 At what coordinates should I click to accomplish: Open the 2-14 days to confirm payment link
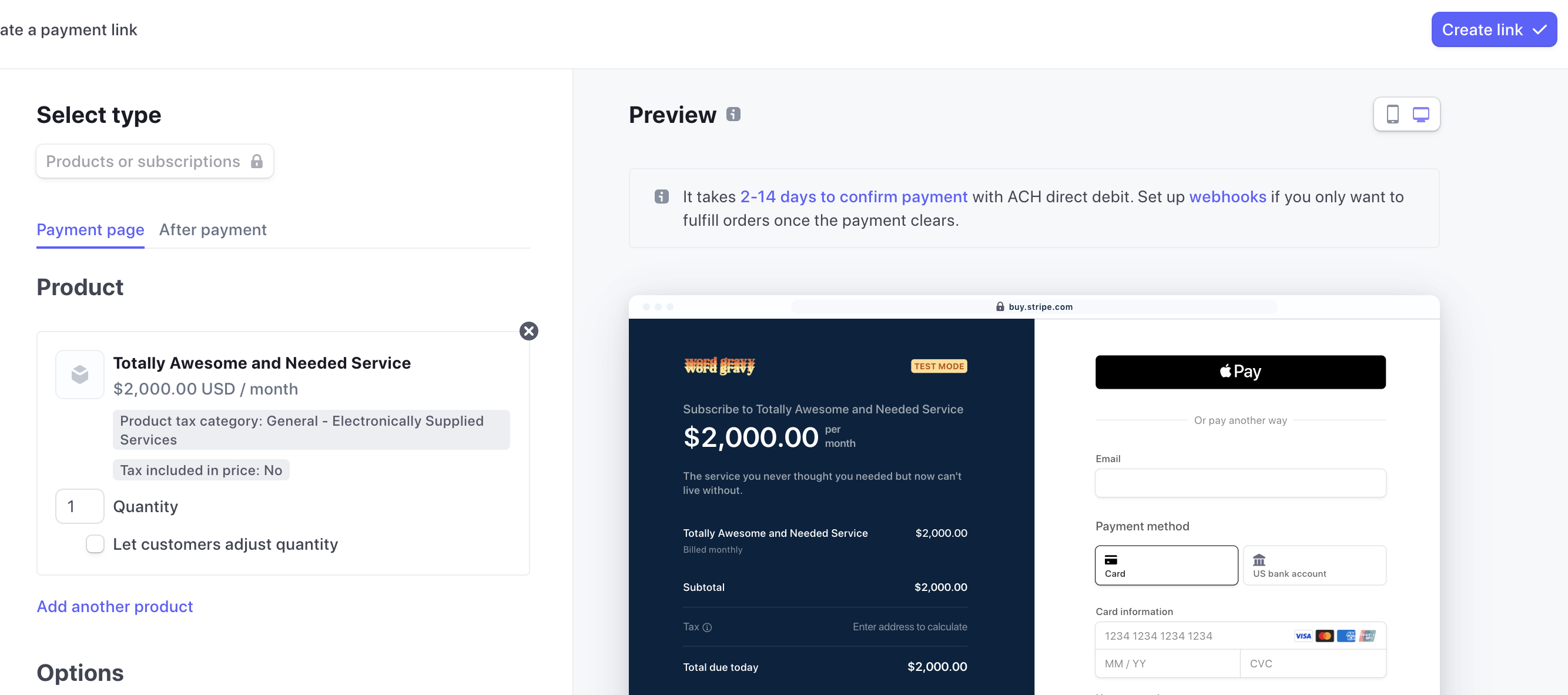pos(853,197)
